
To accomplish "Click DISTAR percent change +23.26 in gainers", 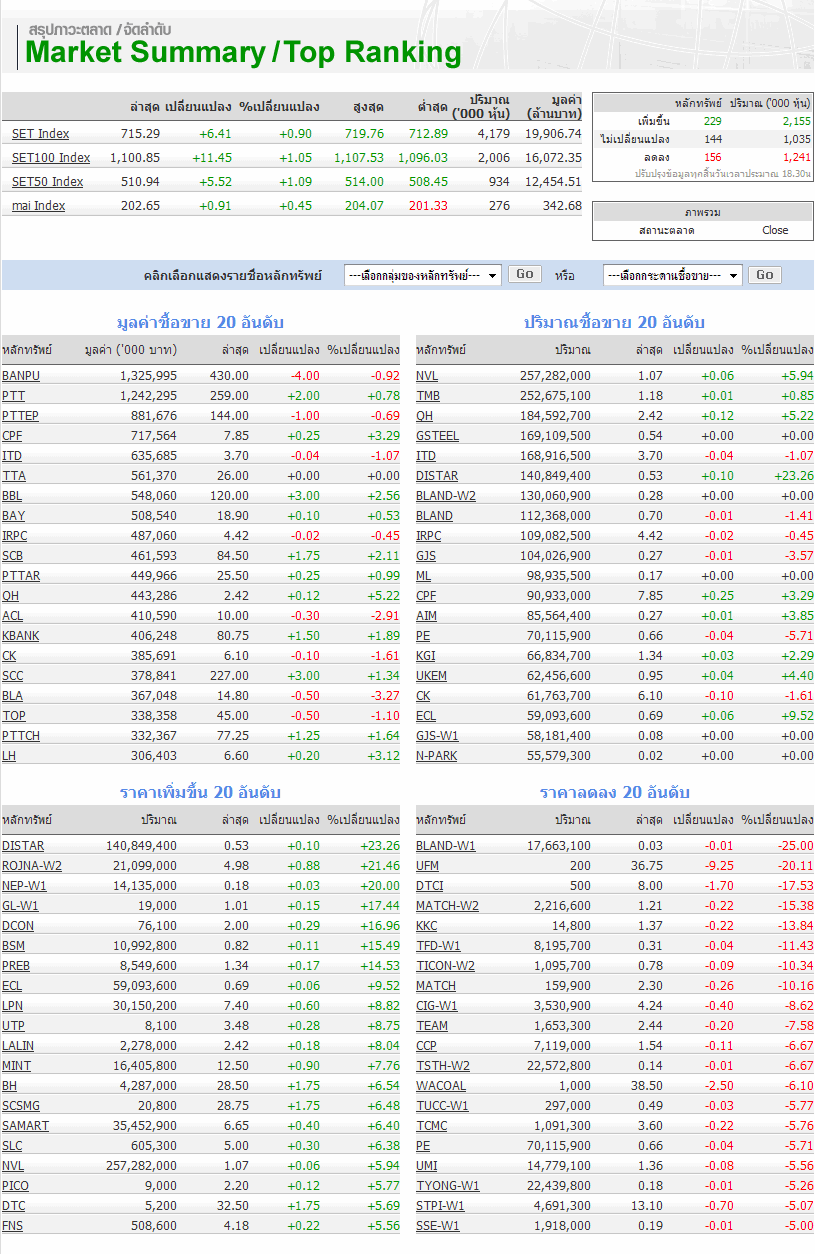I will click(x=379, y=846).
